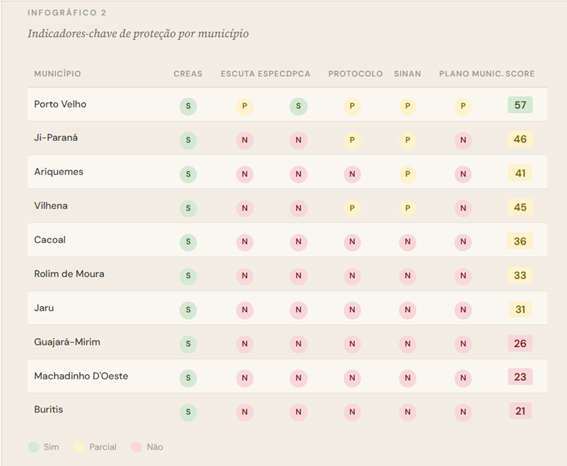Sort by the SCORE column header
This screenshot has width=567, height=466.
(x=520, y=74)
